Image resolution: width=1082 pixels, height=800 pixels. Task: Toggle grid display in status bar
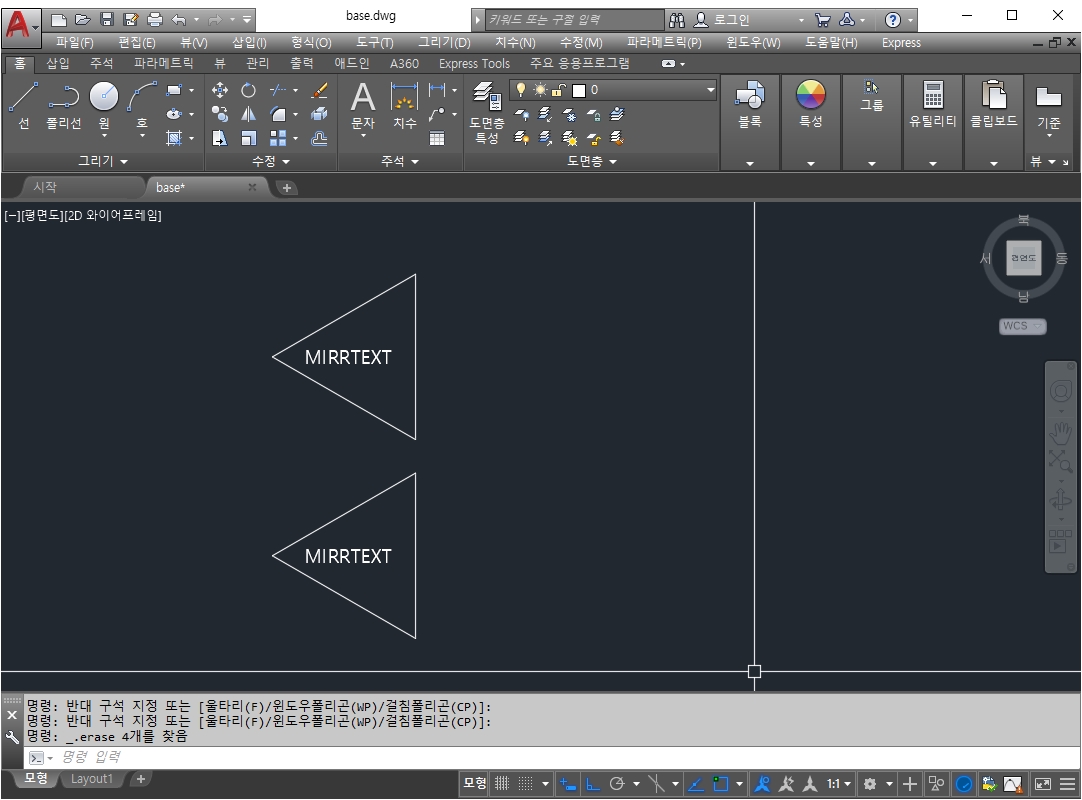coord(502,783)
